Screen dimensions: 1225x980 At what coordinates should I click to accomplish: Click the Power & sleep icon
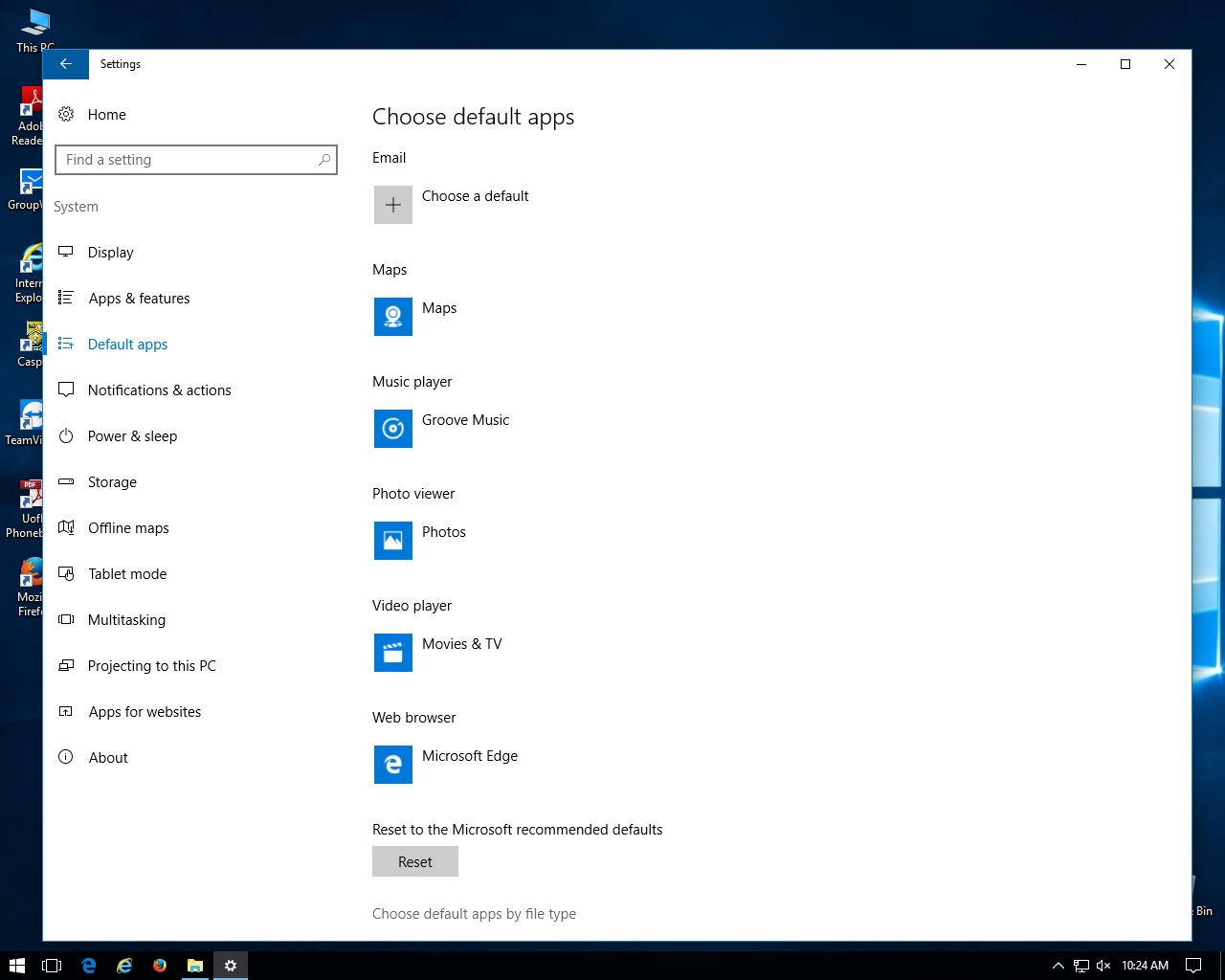click(x=66, y=435)
